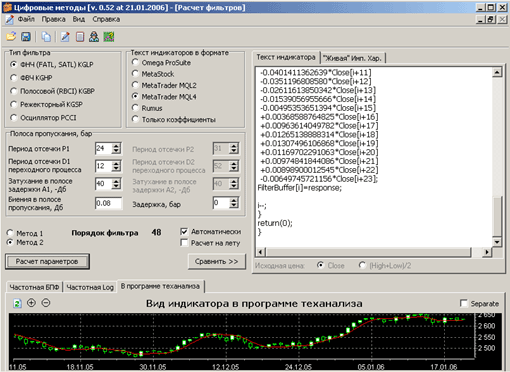Click the green chart help icon
Image resolution: width=510 pixels, height=372 pixels.
click(x=109, y=36)
